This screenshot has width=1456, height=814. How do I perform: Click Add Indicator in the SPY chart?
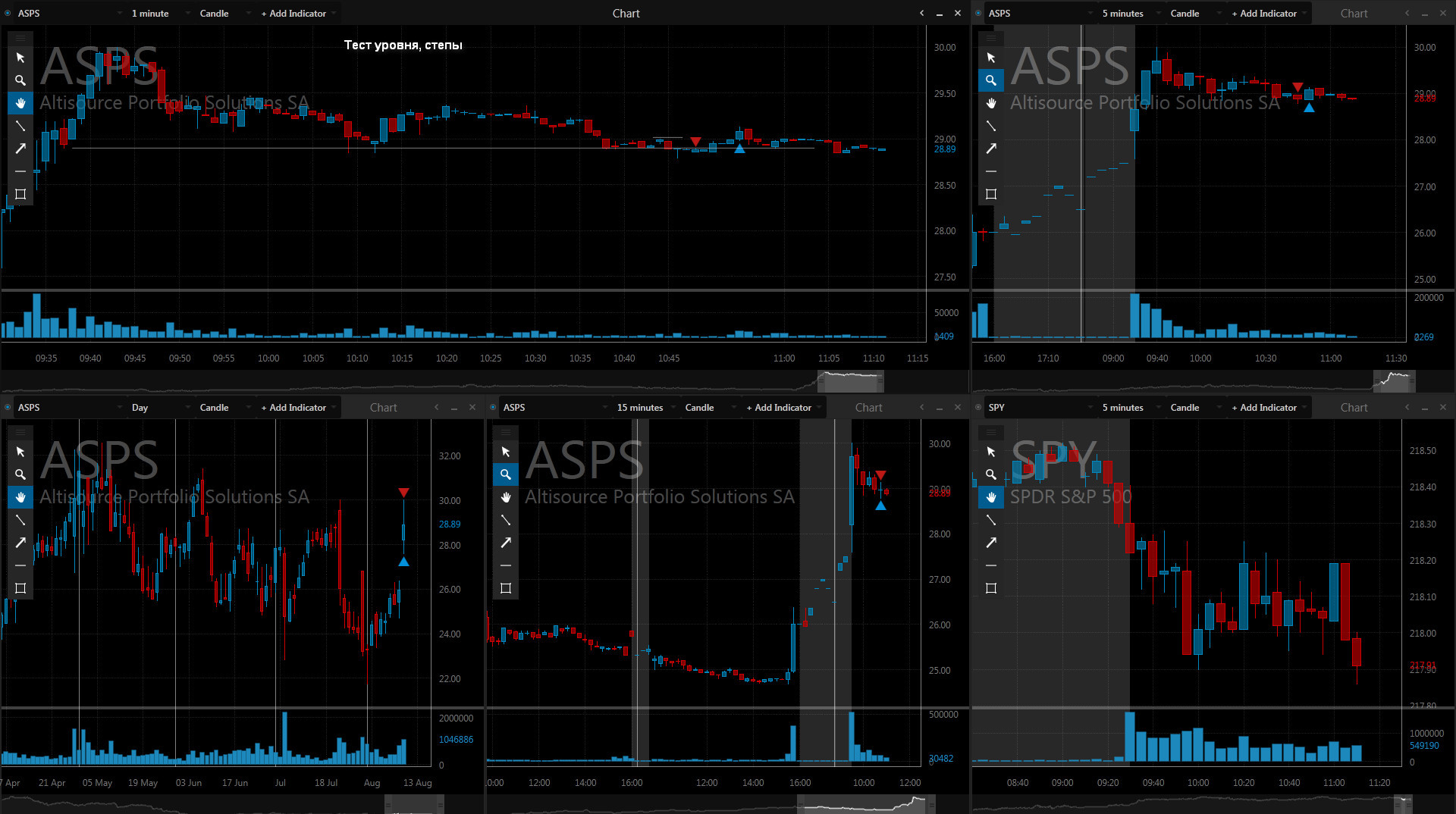pyautogui.click(x=1268, y=407)
